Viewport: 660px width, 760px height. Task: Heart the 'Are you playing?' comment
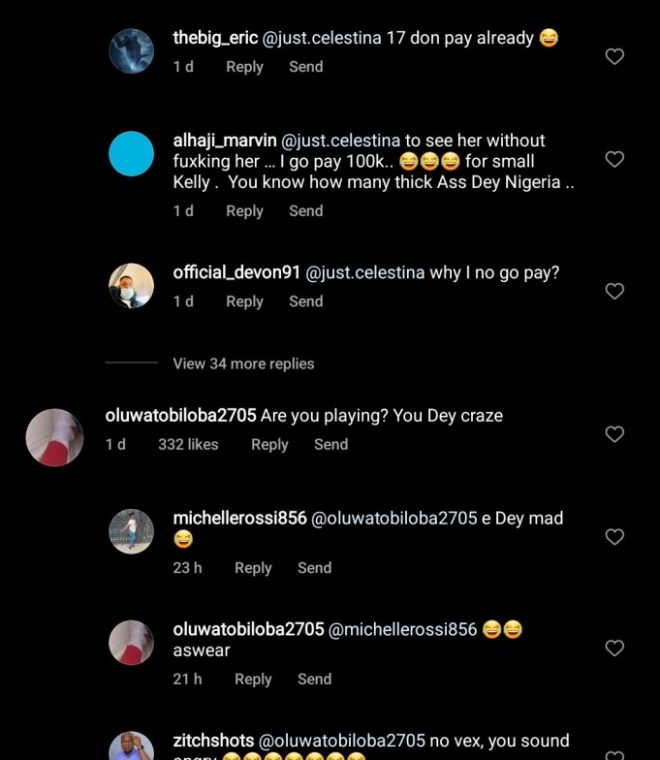point(615,434)
